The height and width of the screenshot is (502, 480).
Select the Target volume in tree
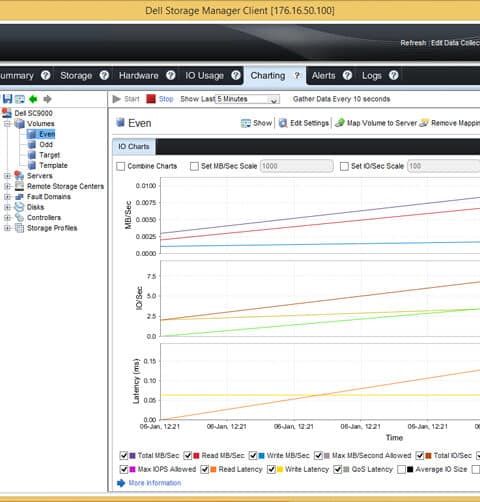tap(50, 155)
